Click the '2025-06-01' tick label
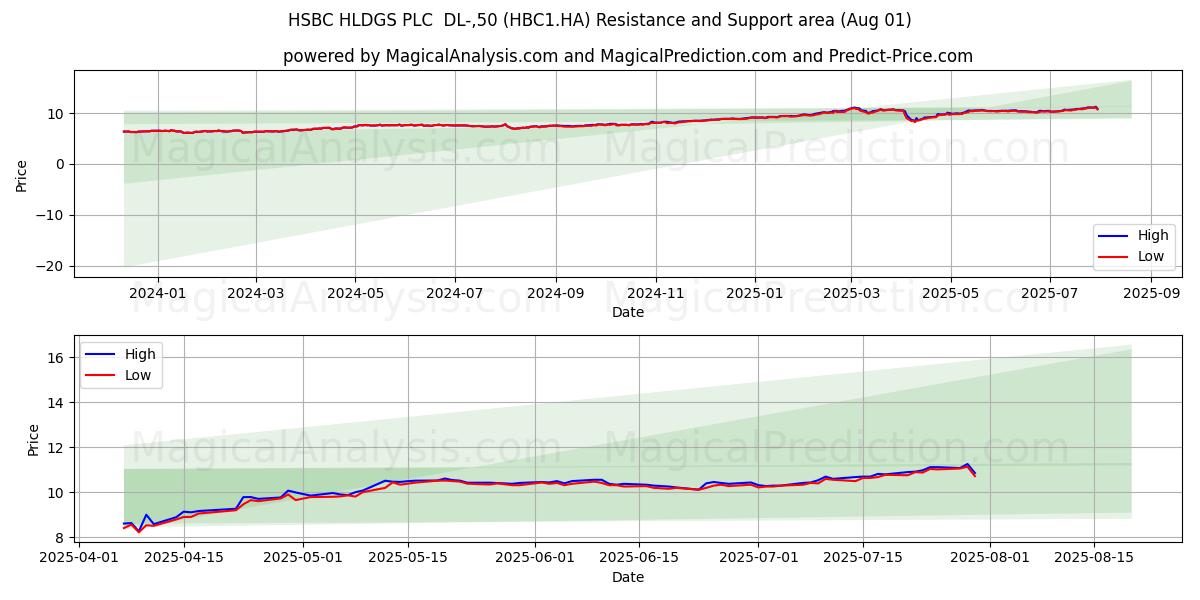Image resolution: width=1200 pixels, height=600 pixels. coord(536,558)
